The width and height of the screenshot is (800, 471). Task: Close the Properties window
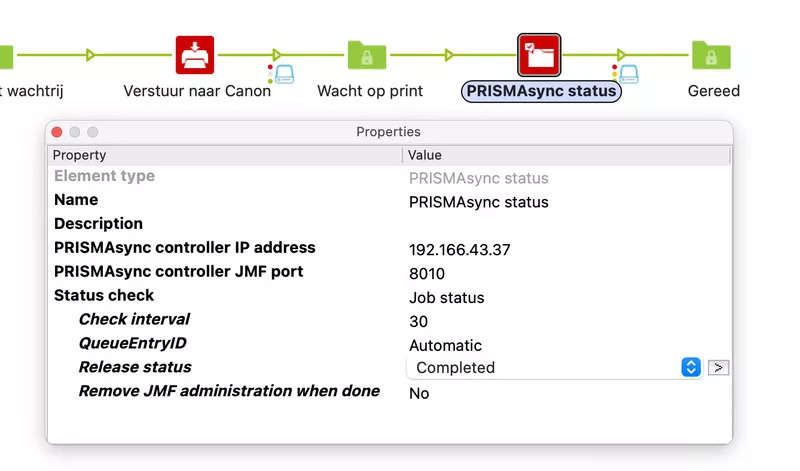coord(57,132)
